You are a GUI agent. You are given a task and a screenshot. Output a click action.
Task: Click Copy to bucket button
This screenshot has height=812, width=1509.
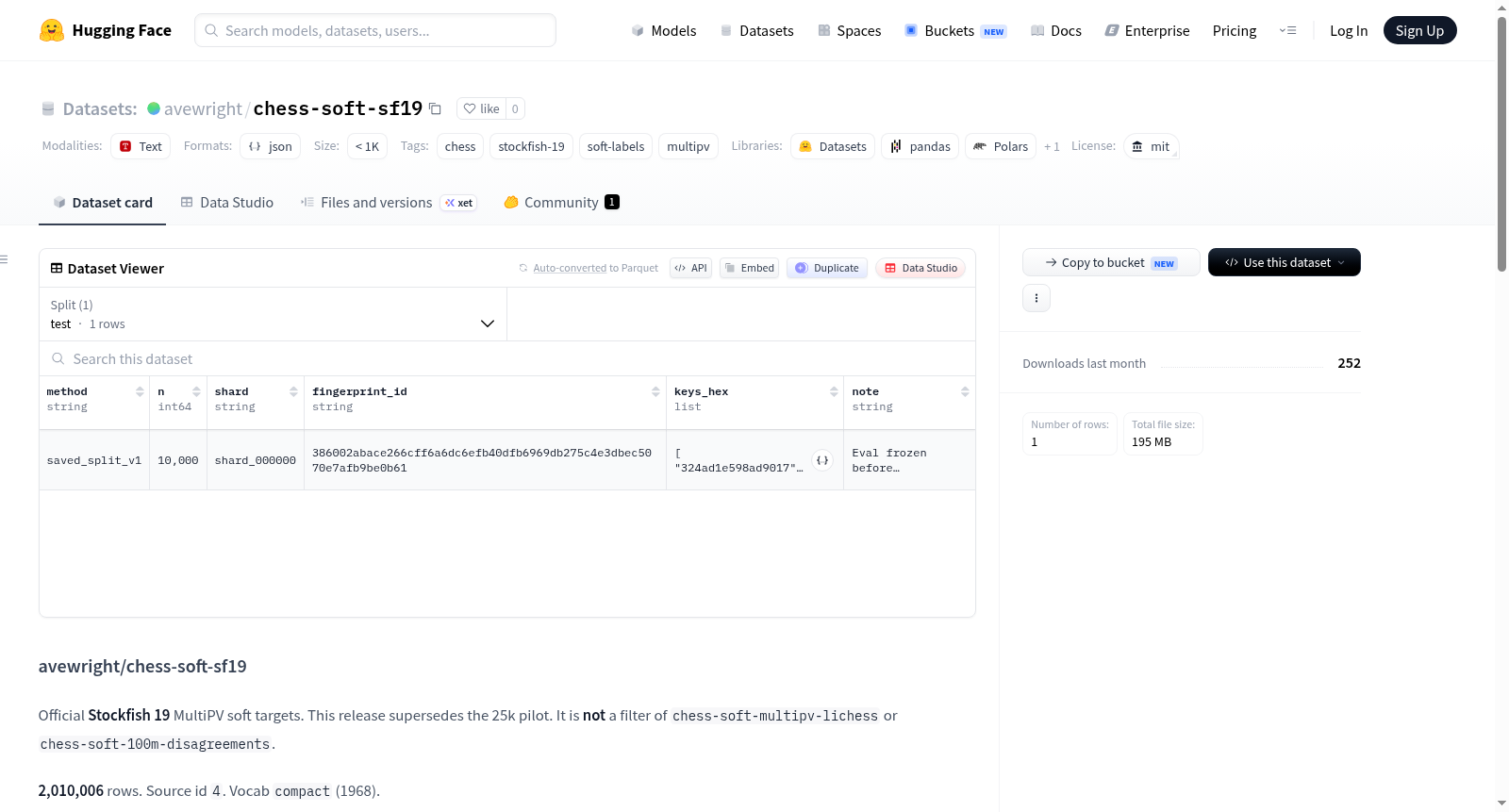[x=1111, y=262]
